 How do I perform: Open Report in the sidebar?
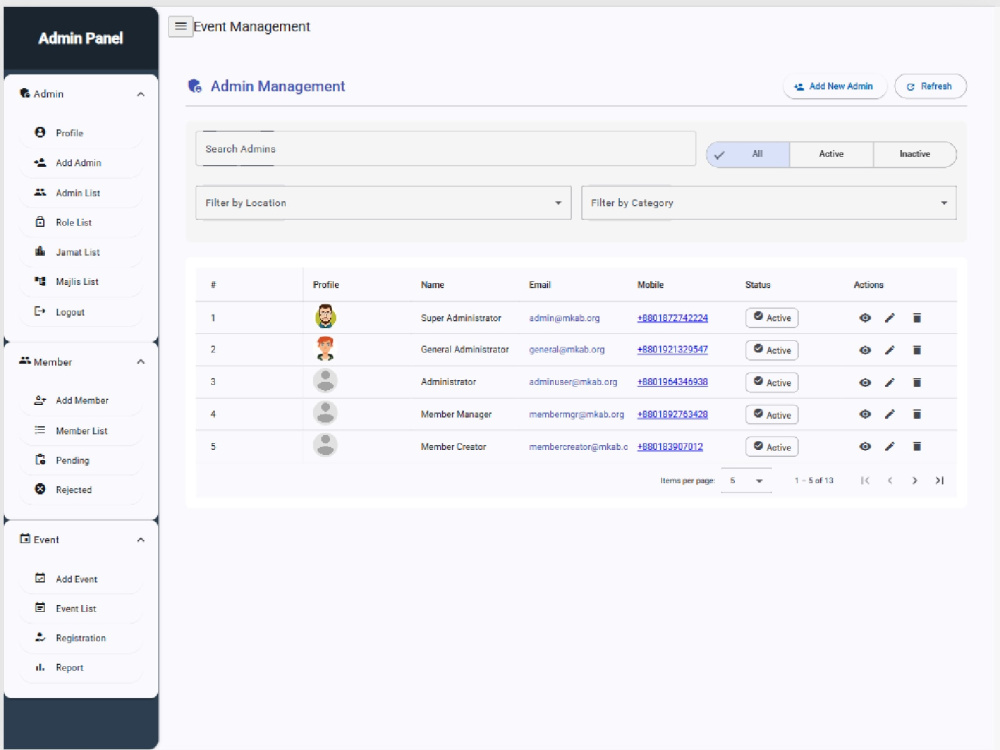81,668
